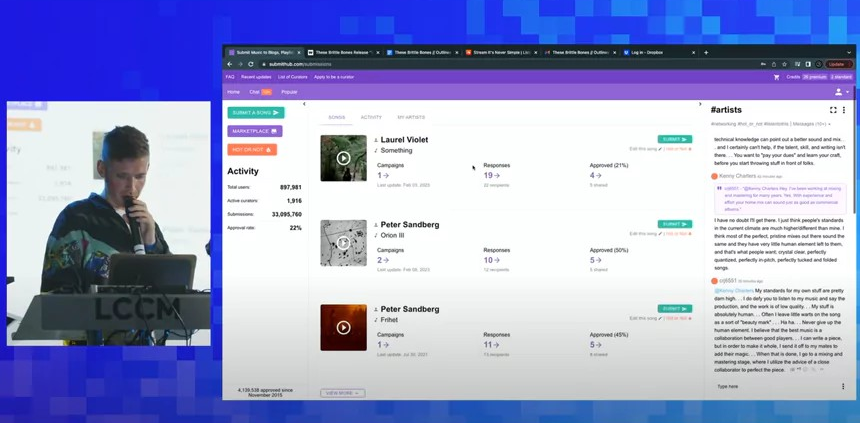This screenshot has width=860, height=423.
Task: Switch to the My Artists tab
Action: 411,117
